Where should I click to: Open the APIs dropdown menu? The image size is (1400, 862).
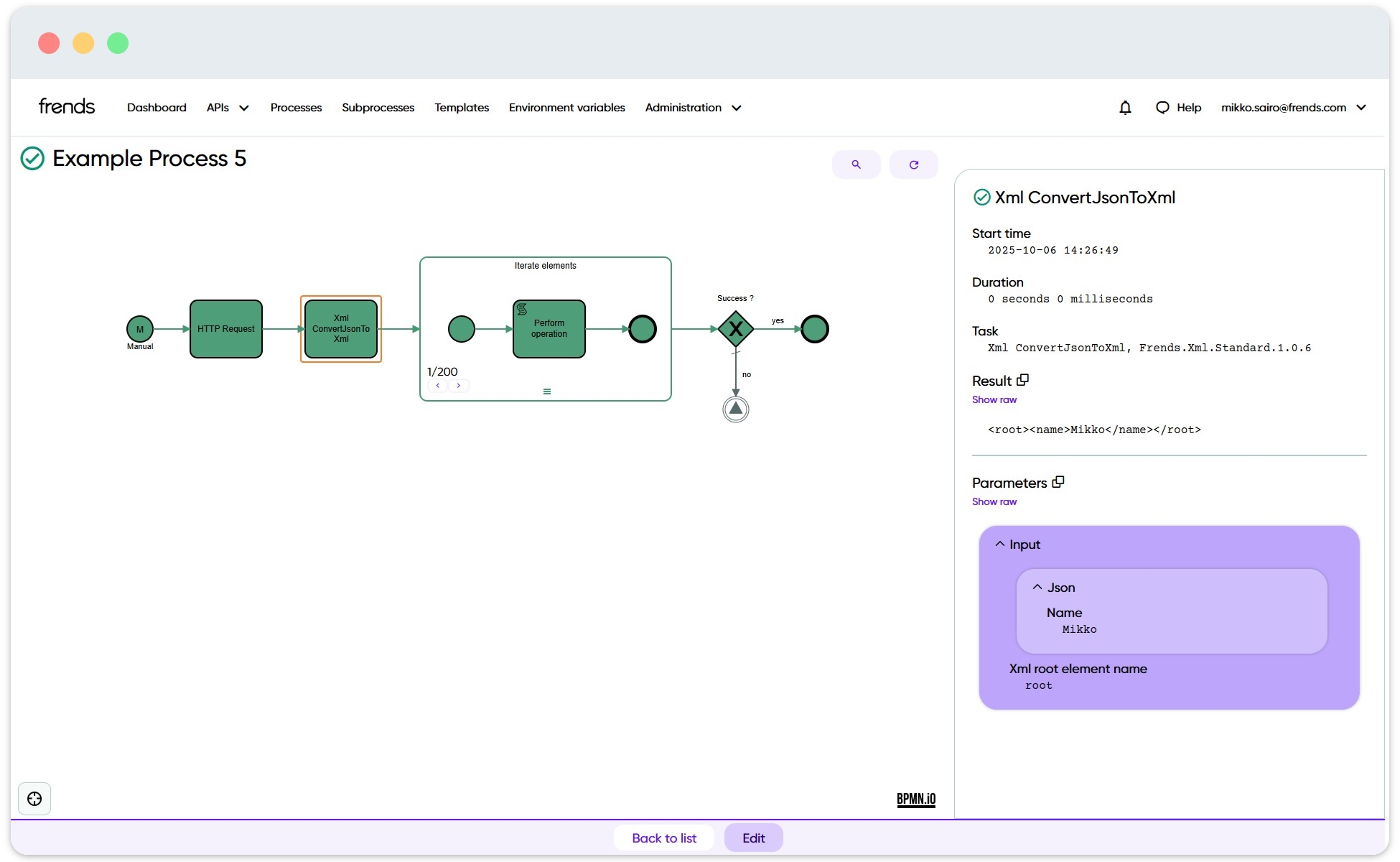point(227,108)
